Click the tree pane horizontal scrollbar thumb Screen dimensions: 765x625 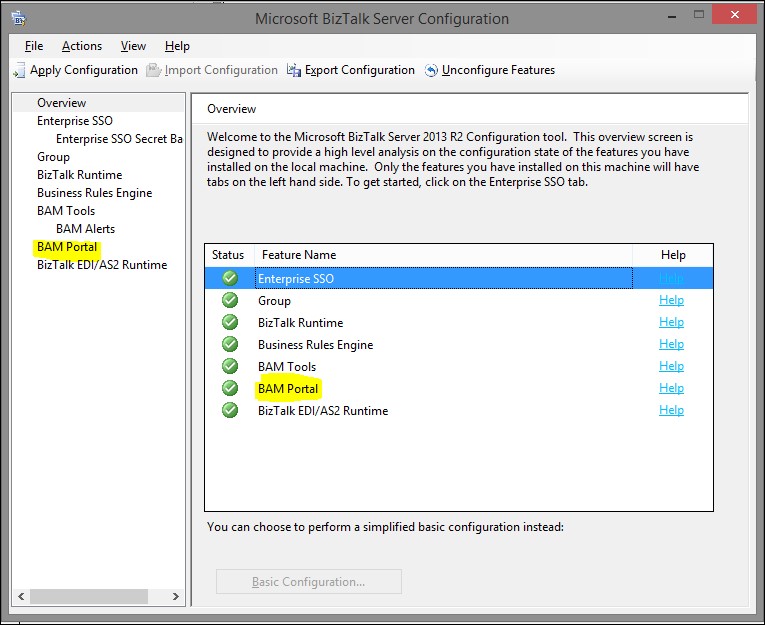(89, 596)
